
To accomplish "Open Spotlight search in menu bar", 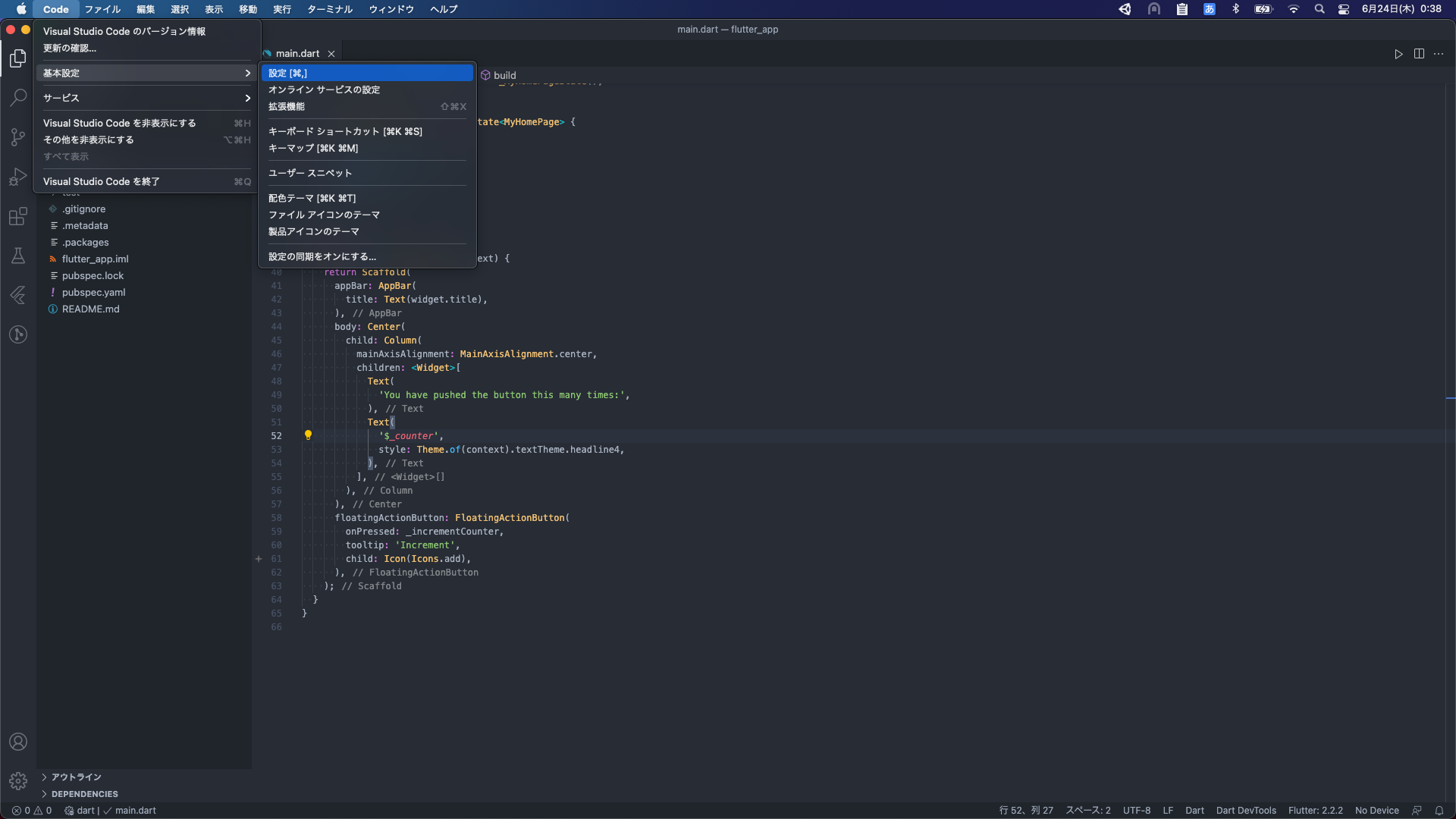I will click(1319, 9).
